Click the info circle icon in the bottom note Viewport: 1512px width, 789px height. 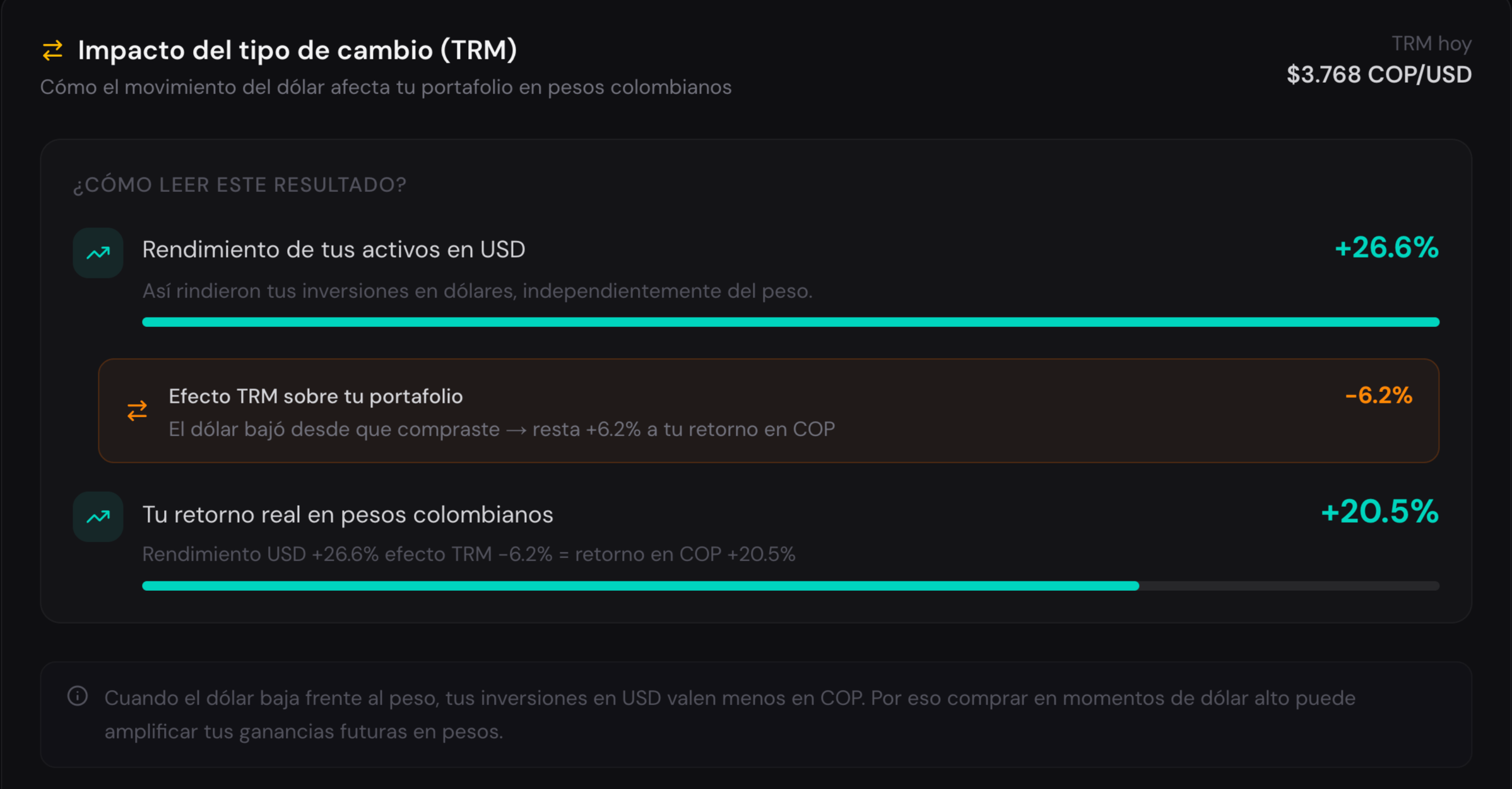[76, 697]
